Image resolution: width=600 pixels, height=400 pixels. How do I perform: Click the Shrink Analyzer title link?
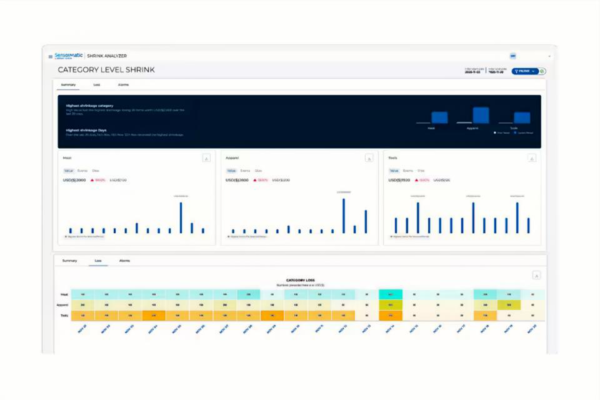(x=107, y=56)
